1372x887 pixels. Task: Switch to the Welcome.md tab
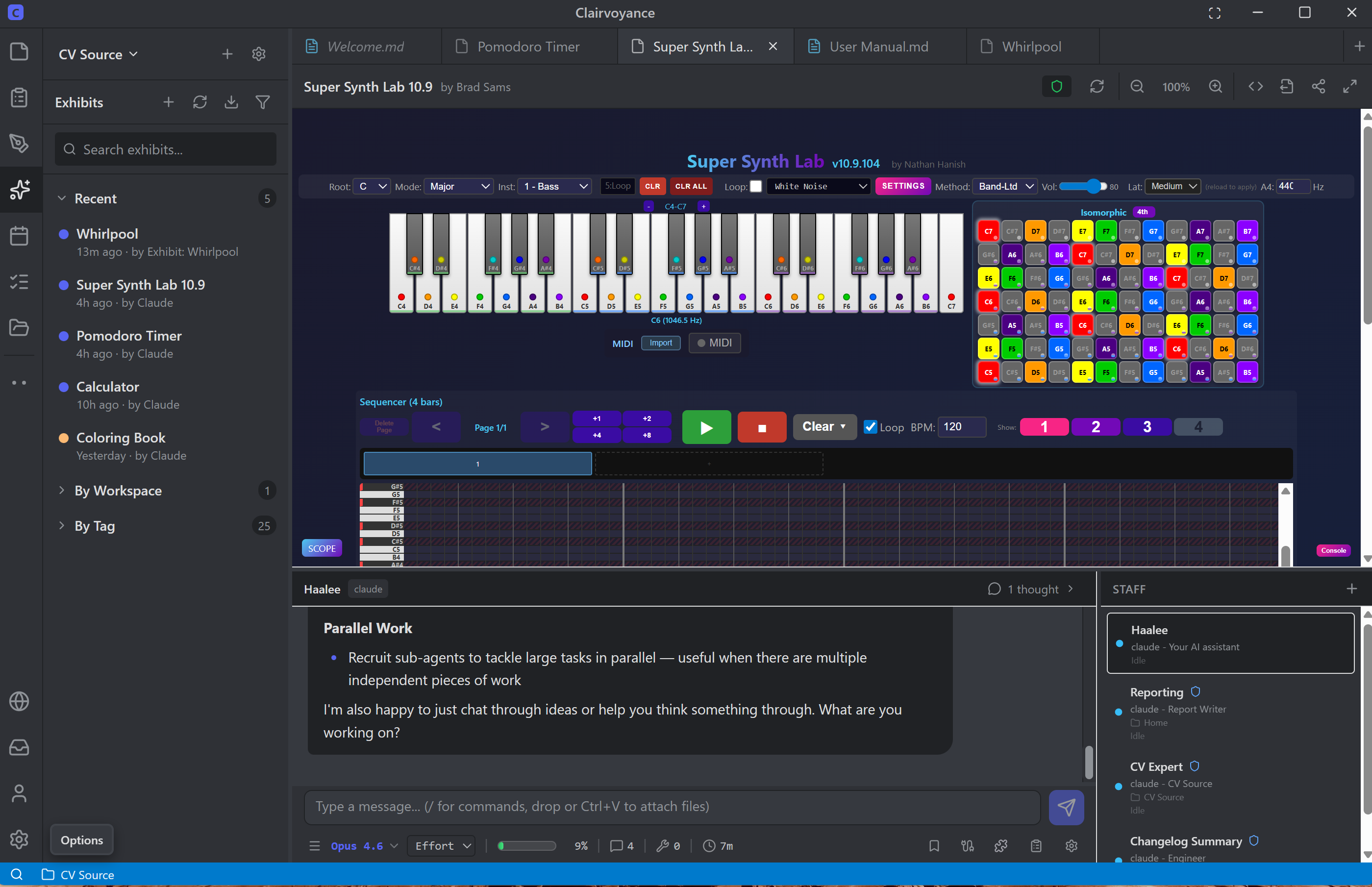tap(366, 47)
